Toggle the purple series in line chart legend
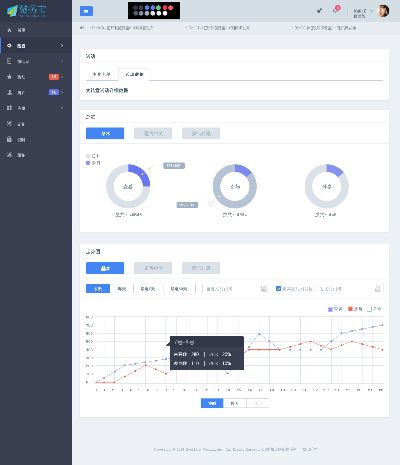Image resolution: width=400 pixels, height=465 pixels. (x=335, y=309)
